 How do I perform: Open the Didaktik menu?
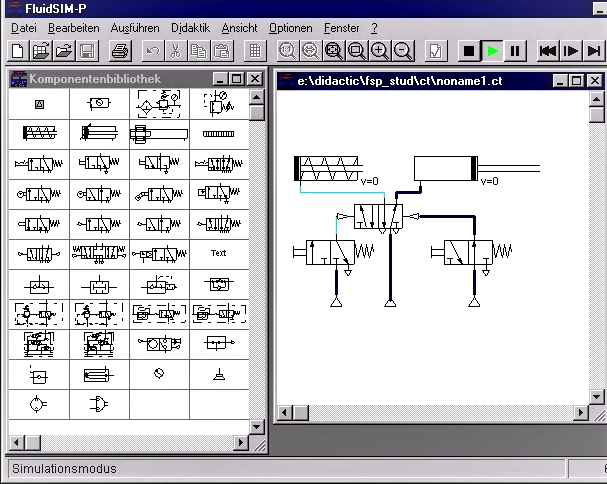point(190,28)
